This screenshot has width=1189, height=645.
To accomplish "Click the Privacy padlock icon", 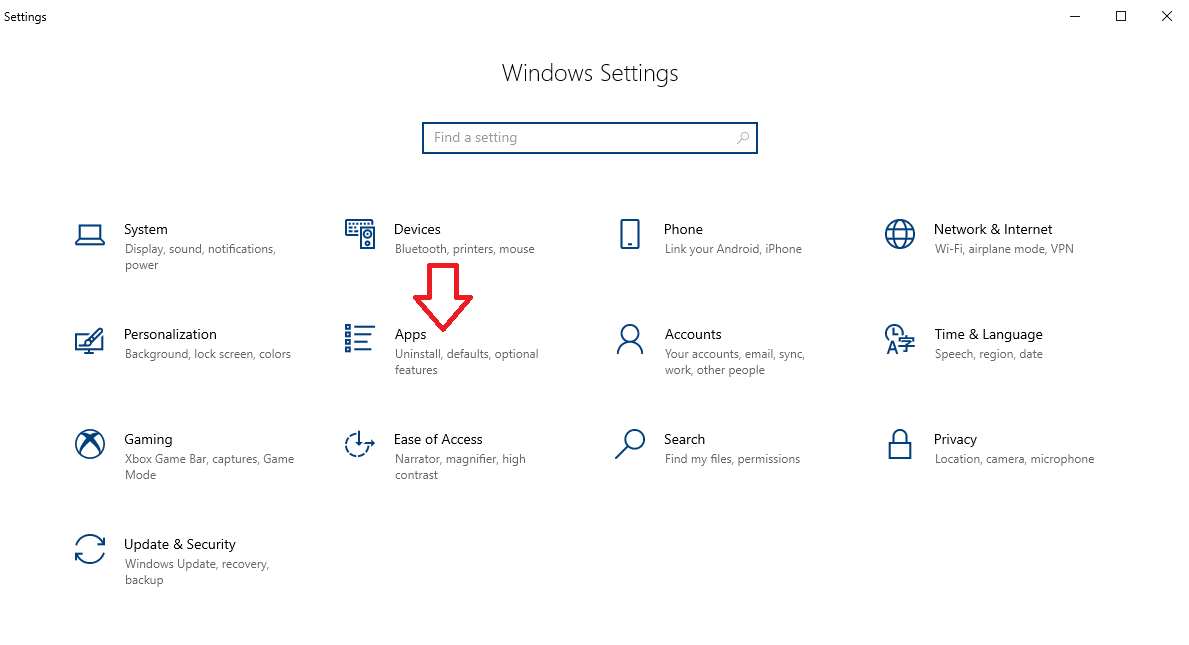I will 899,444.
